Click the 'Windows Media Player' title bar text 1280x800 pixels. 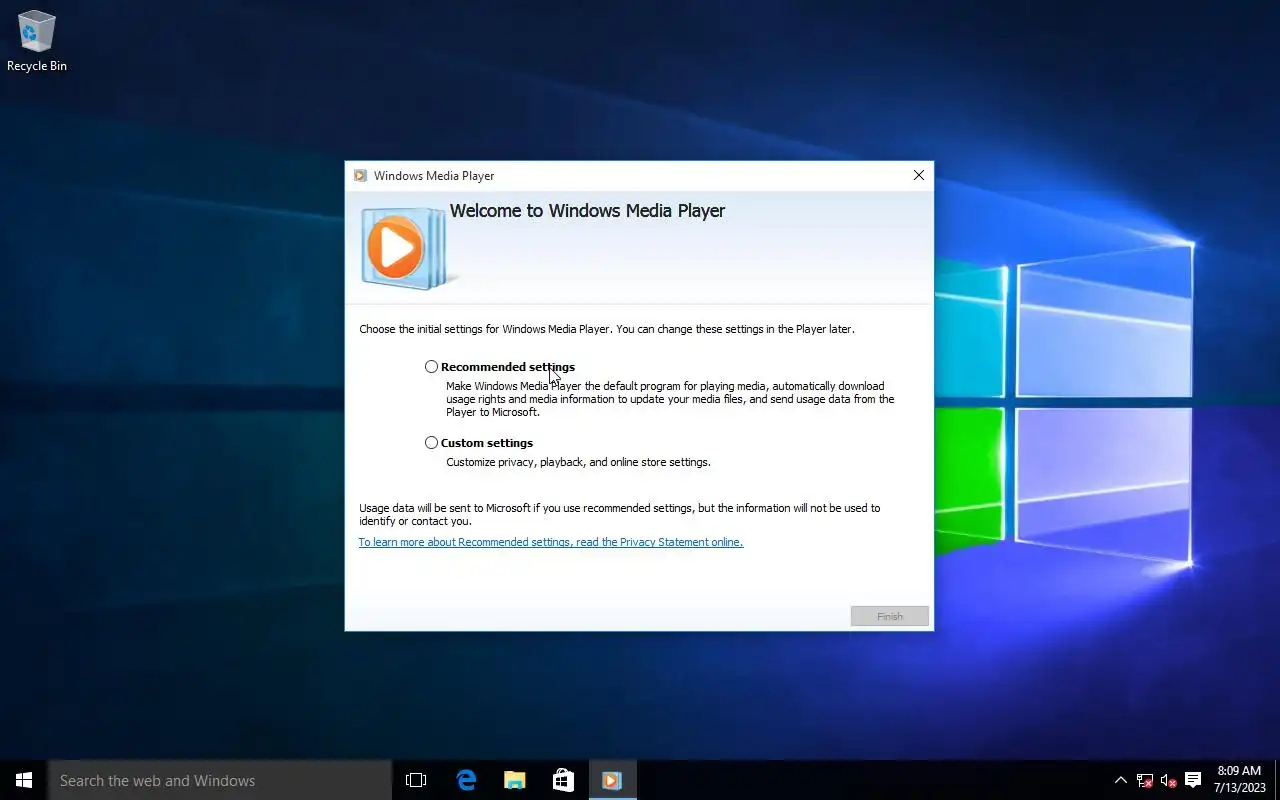[x=434, y=176]
